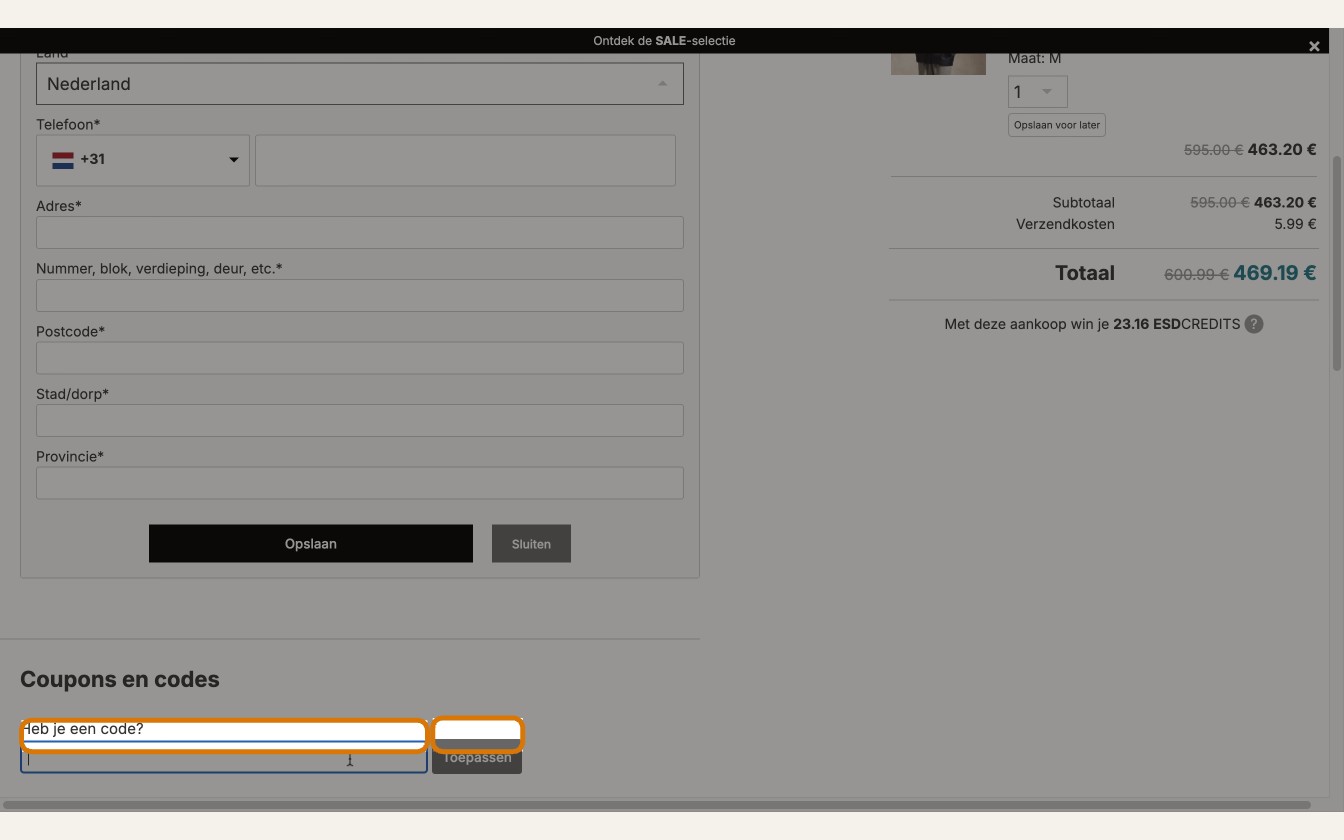Click the Totaal label
This screenshot has height=840, width=1344.
(1085, 273)
